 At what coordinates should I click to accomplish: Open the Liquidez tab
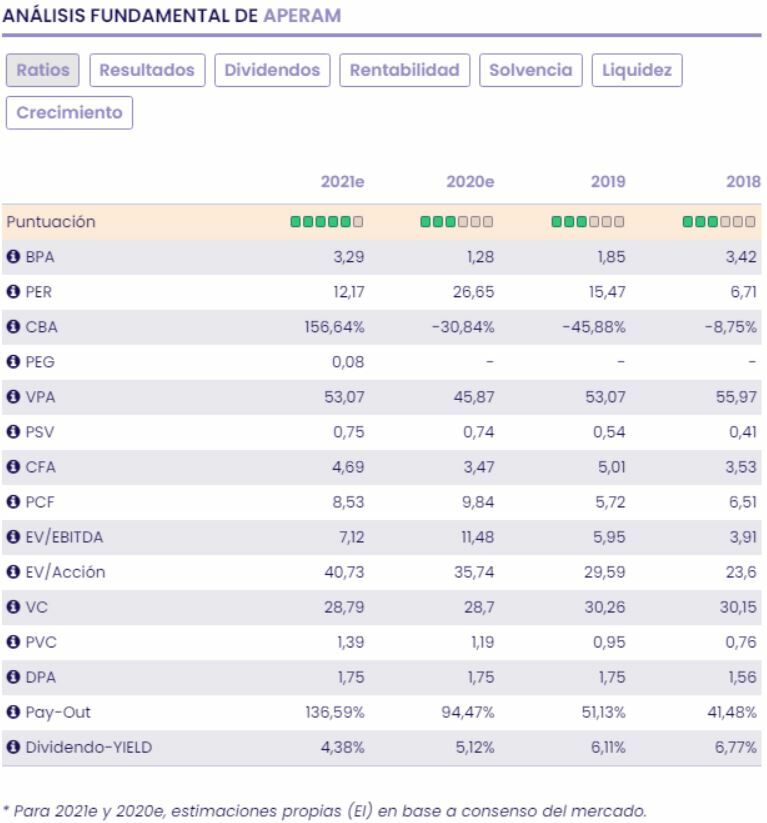[636, 70]
